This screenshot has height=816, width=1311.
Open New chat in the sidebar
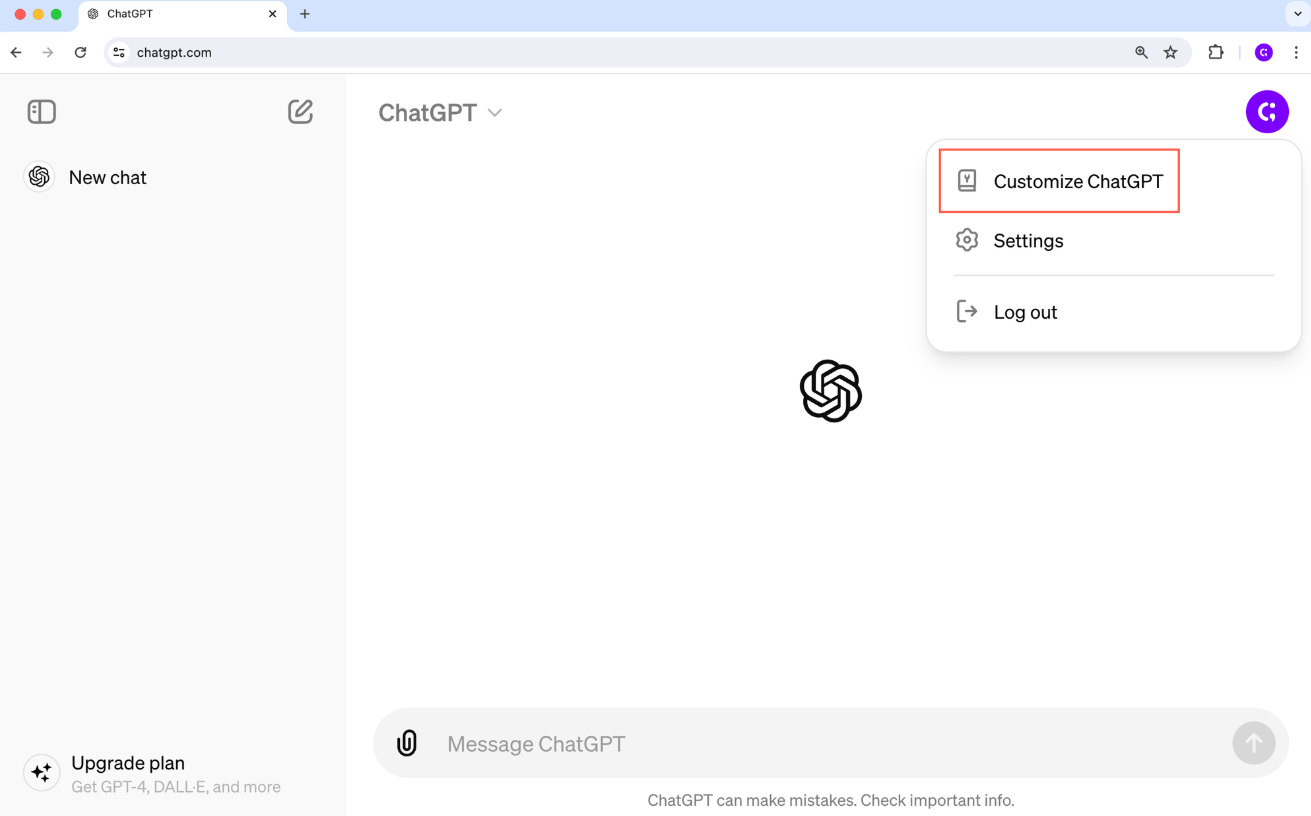coord(107,177)
